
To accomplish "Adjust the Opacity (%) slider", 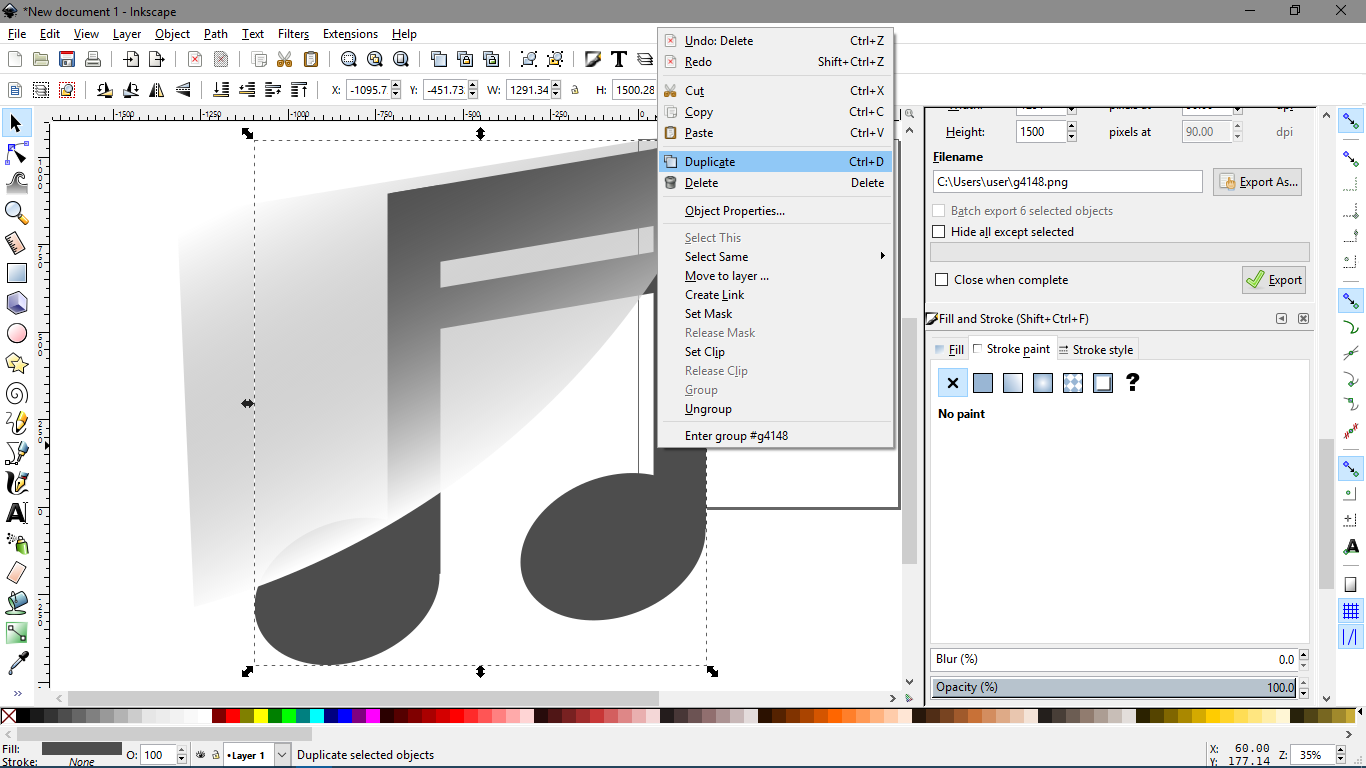I will click(1114, 687).
